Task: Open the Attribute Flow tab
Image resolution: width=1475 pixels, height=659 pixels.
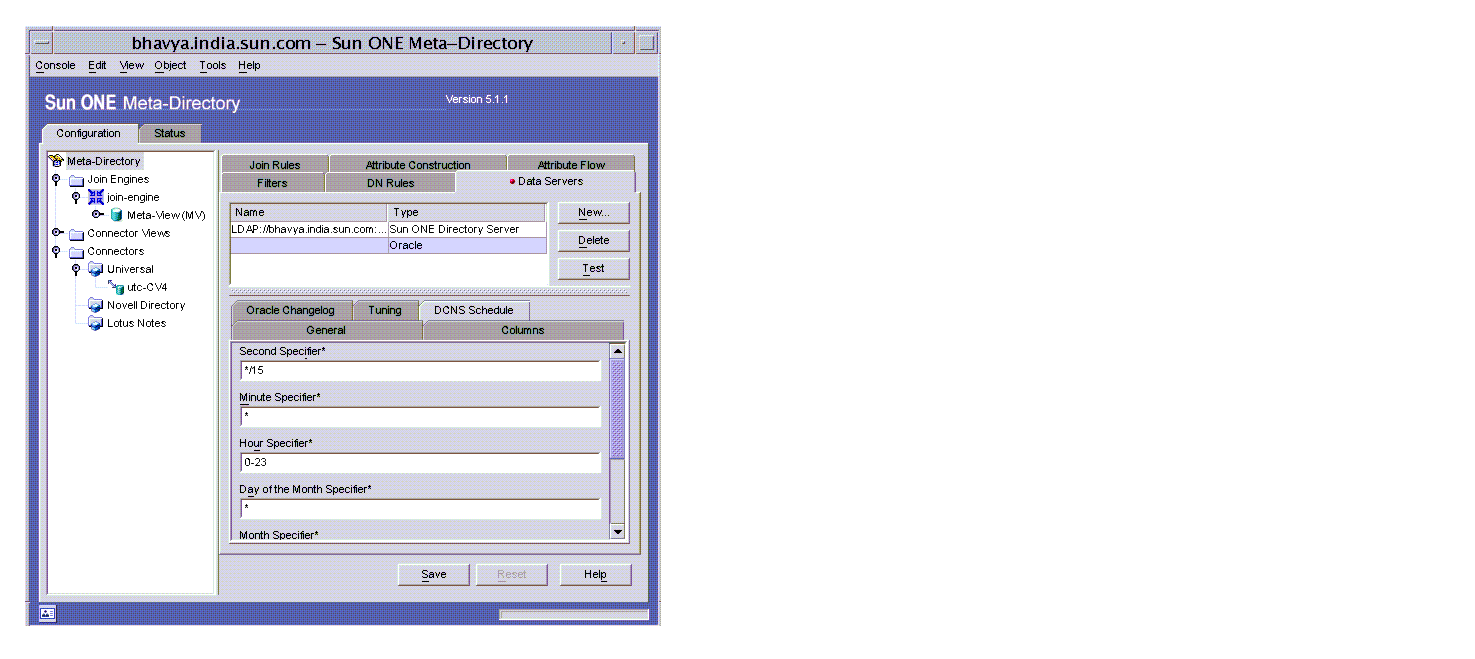Action: coord(571,165)
